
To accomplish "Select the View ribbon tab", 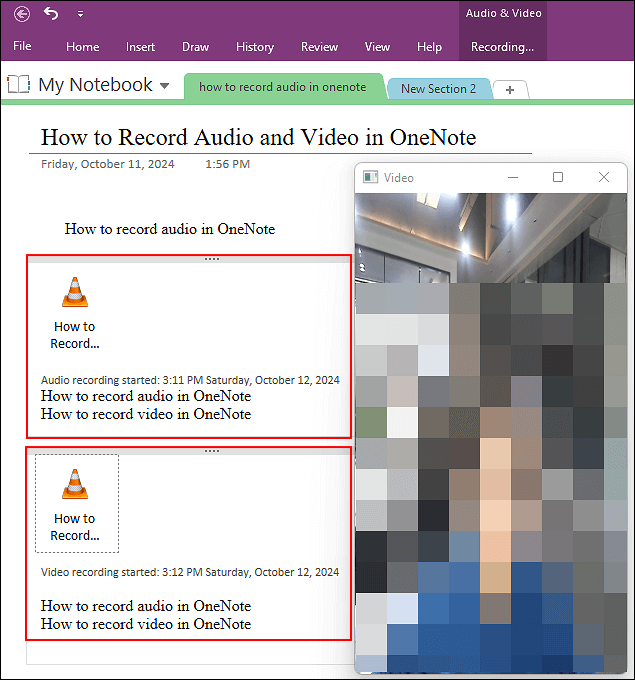I will (377, 46).
